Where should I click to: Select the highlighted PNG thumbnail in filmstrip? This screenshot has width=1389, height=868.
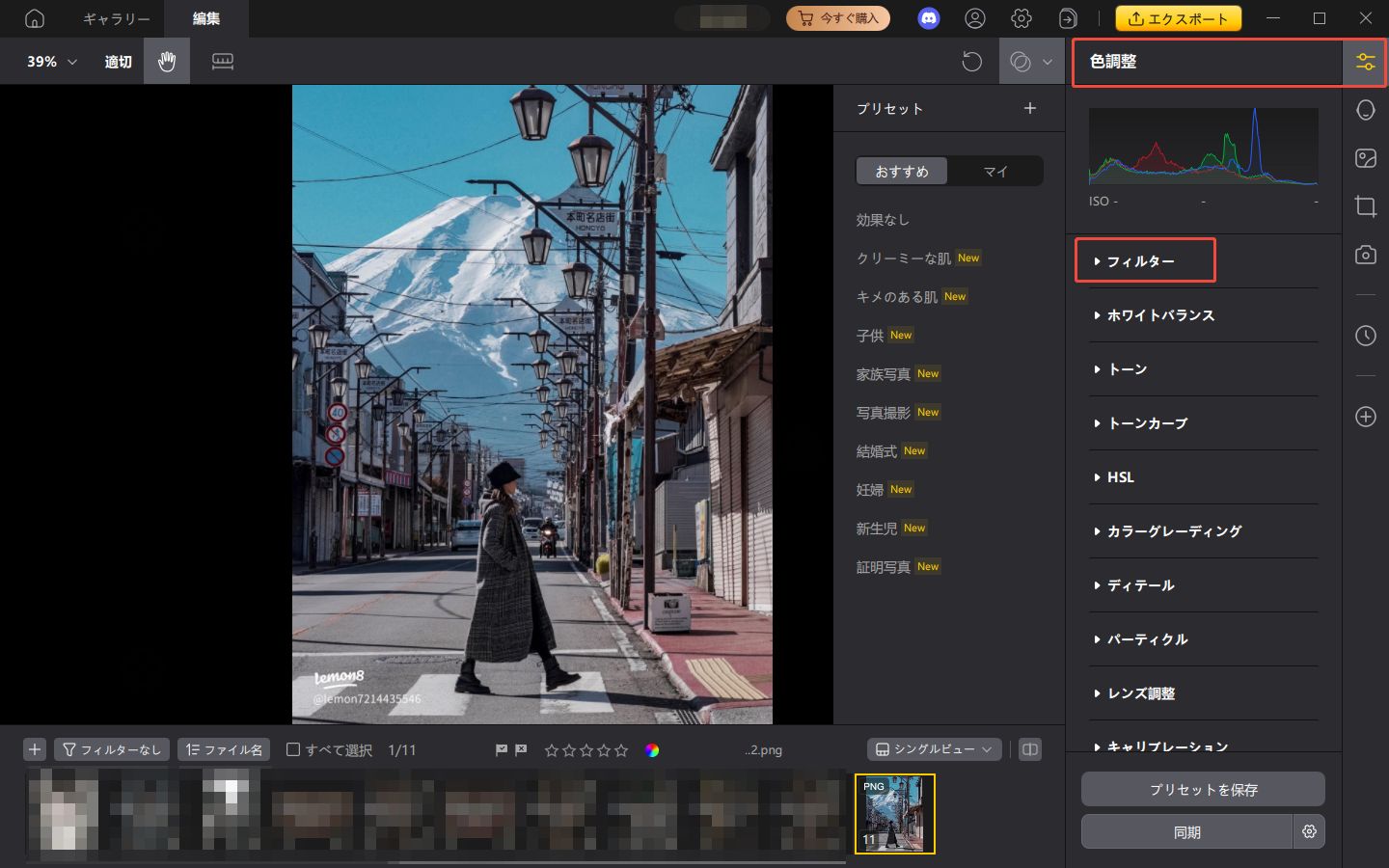[x=895, y=813]
